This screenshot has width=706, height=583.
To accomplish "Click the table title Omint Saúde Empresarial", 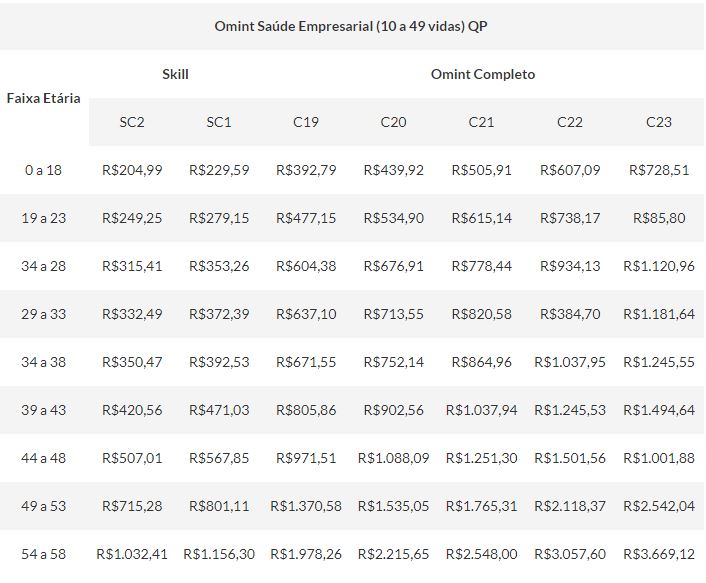I will [352, 26].
